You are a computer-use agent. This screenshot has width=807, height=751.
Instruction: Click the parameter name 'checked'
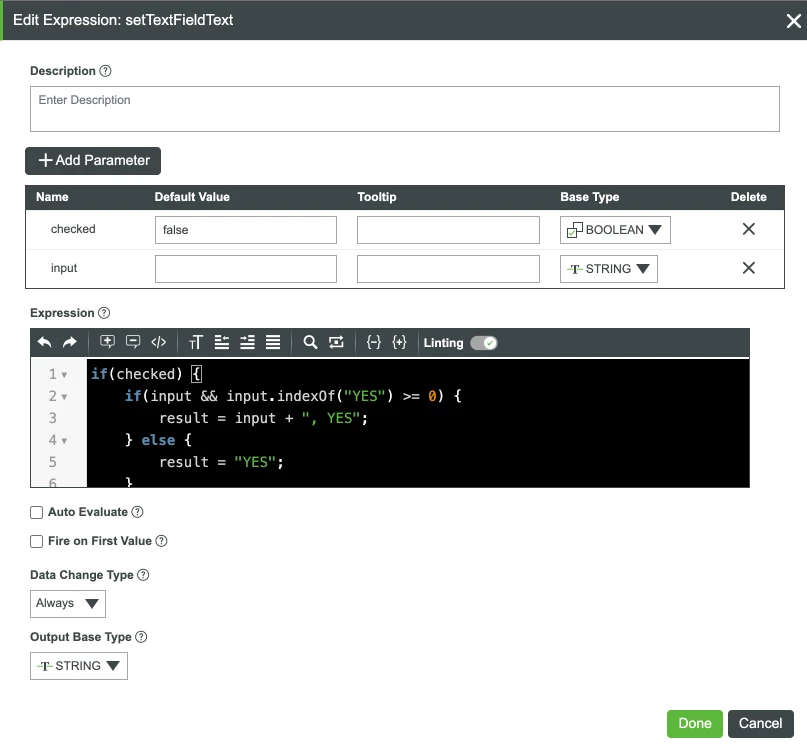coord(73,229)
